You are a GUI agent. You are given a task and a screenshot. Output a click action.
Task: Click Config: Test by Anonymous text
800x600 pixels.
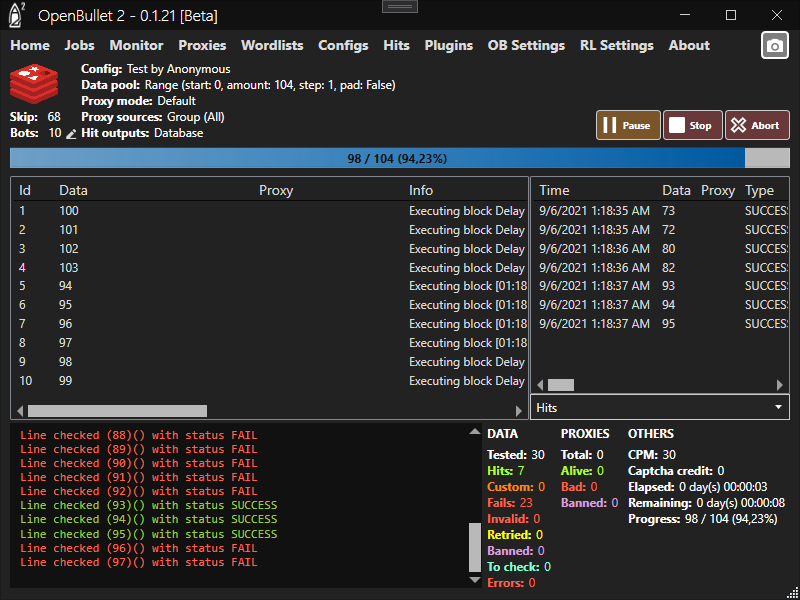[x=156, y=69]
